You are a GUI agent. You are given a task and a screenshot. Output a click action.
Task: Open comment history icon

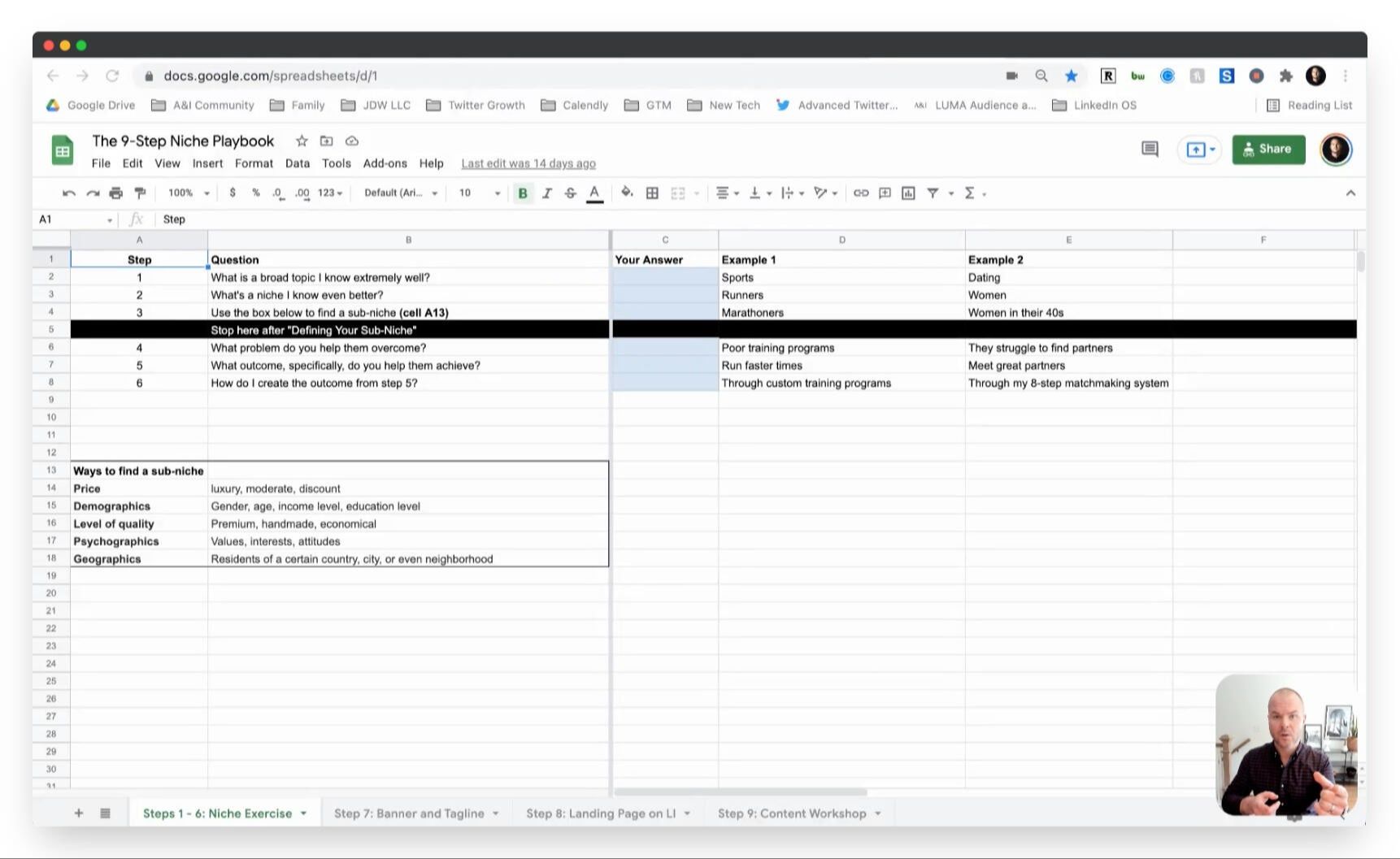point(1150,150)
